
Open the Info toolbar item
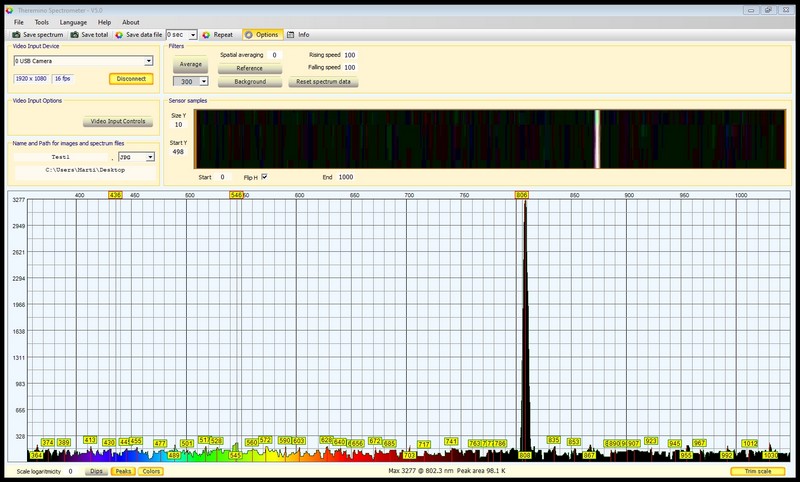(x=297, y=34)
